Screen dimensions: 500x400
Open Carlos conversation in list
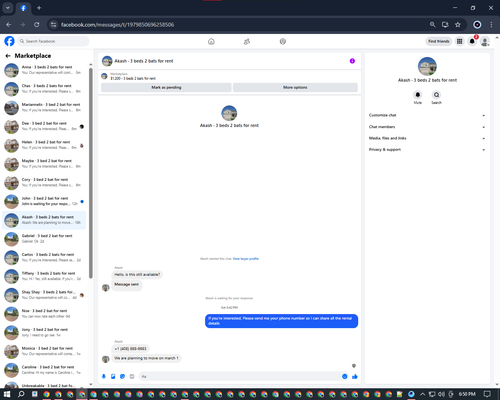pyautogui.click(x=44, y=257)
